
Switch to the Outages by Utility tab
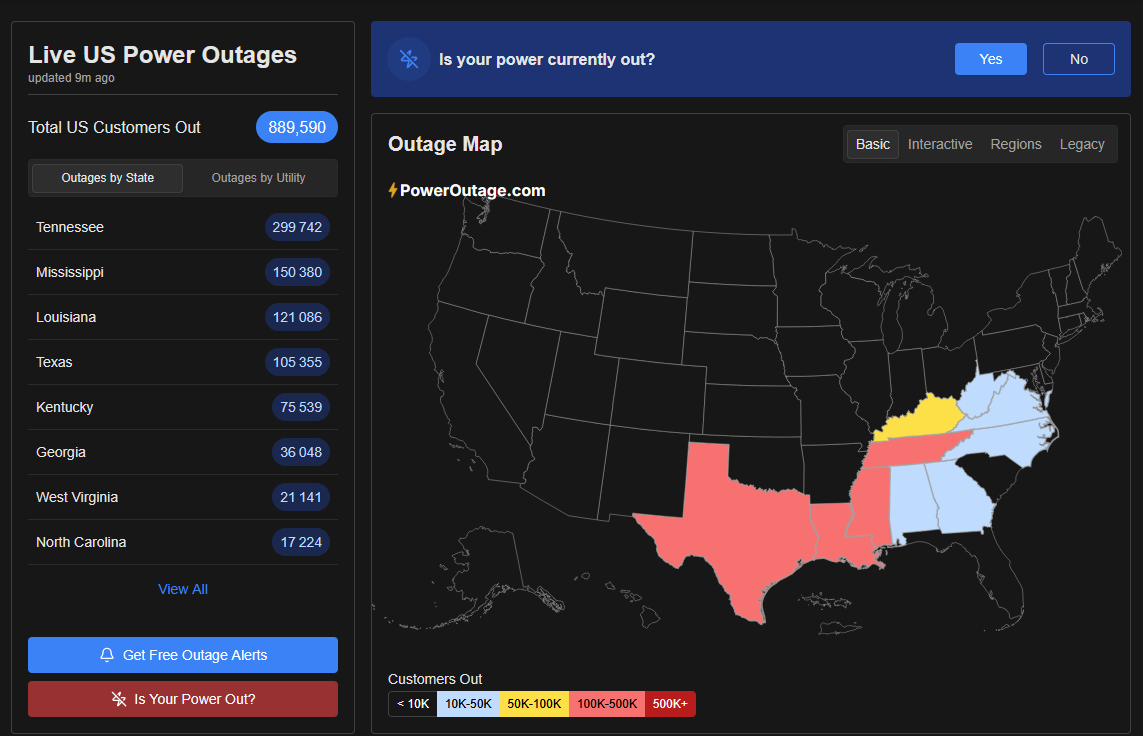point(258,177)
